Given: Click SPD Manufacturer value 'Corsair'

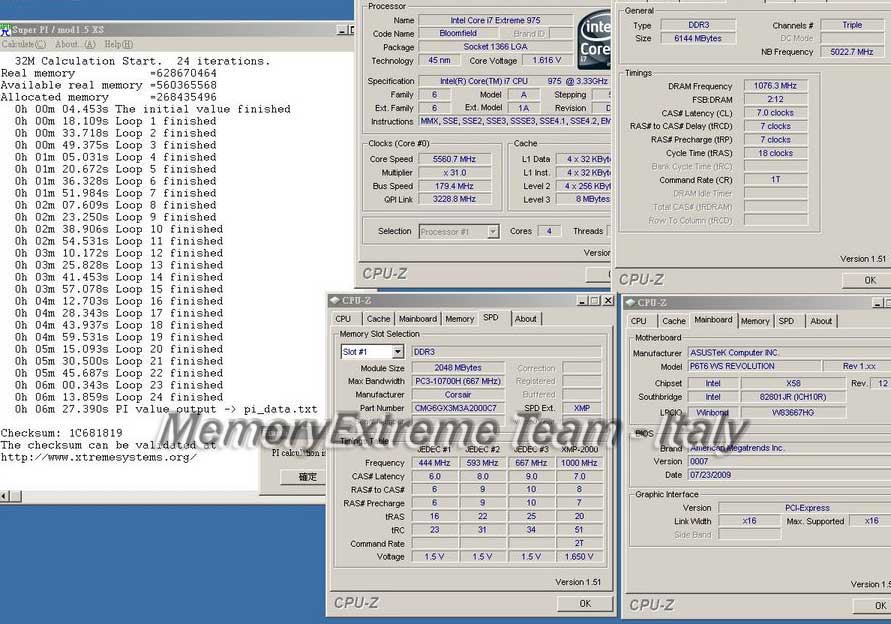Looking at the screenshot, I should (x=458, y=394).
